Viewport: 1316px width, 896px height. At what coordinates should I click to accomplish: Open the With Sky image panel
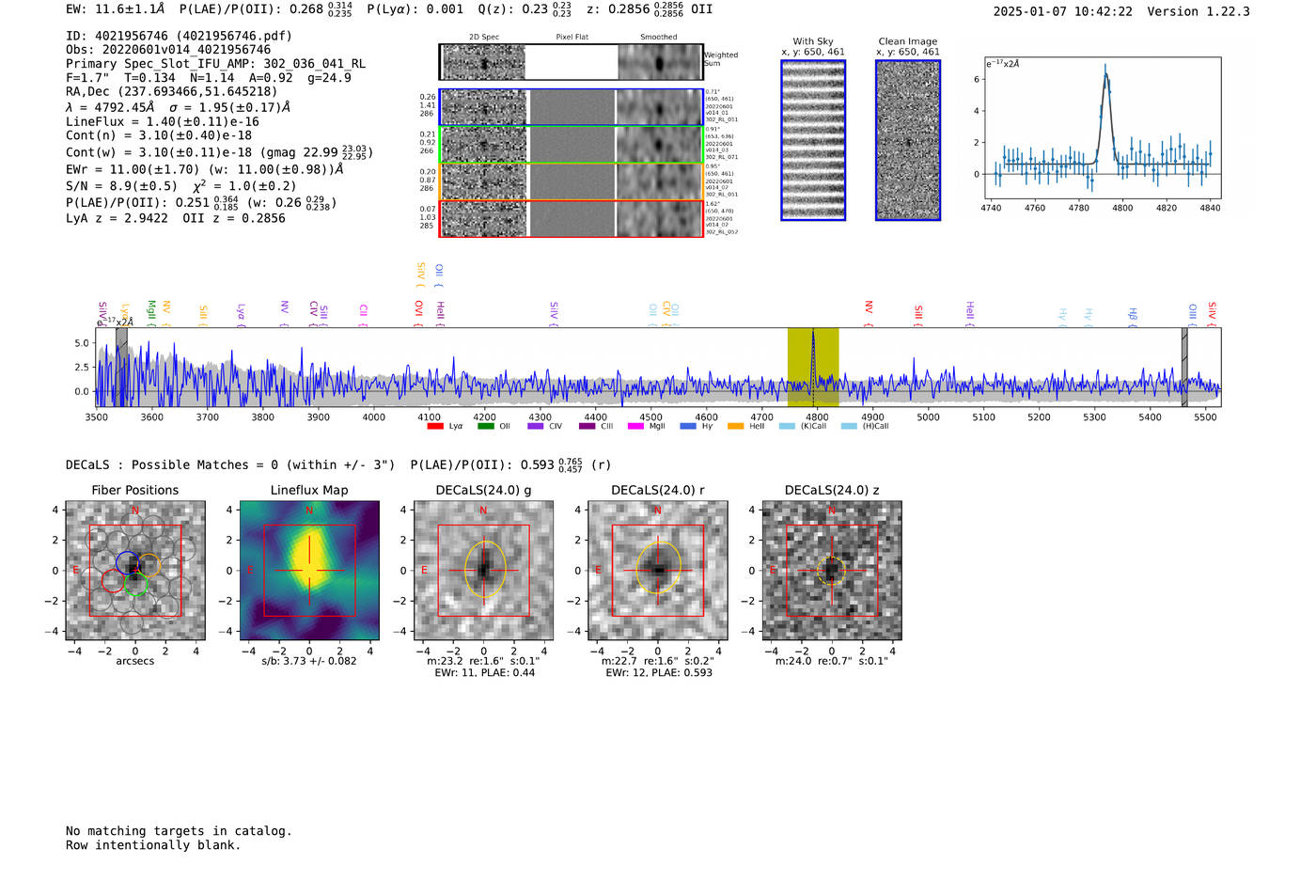pyautogui.click(x=813, y=140)
